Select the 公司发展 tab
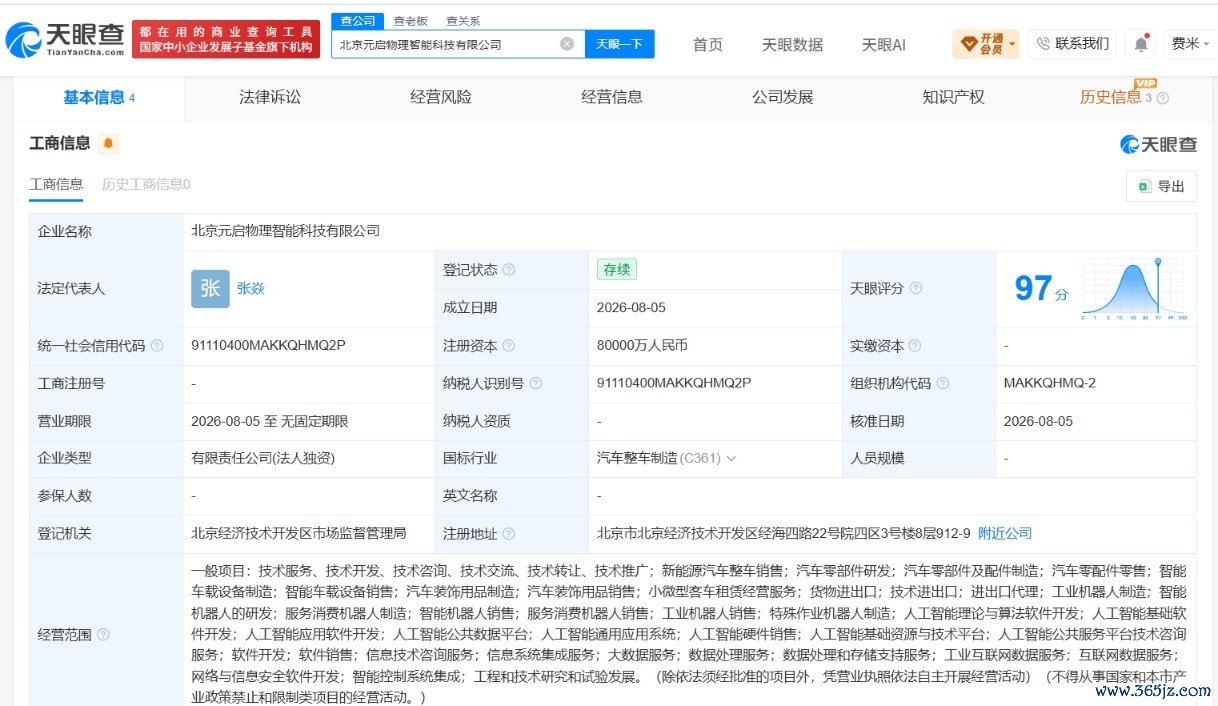Viewport: 1218px width, 706px height. tap(783, 97)
